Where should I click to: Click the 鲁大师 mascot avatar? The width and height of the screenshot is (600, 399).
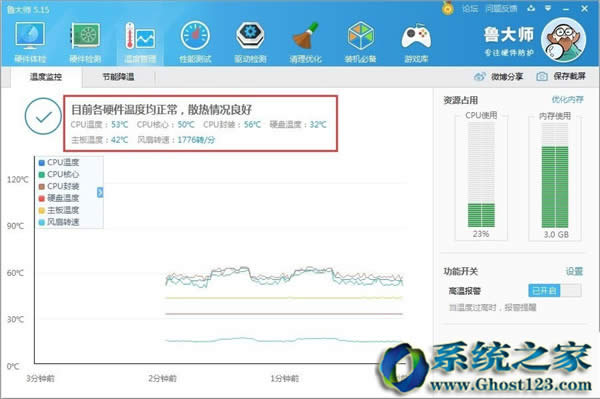tap(564, 39)
